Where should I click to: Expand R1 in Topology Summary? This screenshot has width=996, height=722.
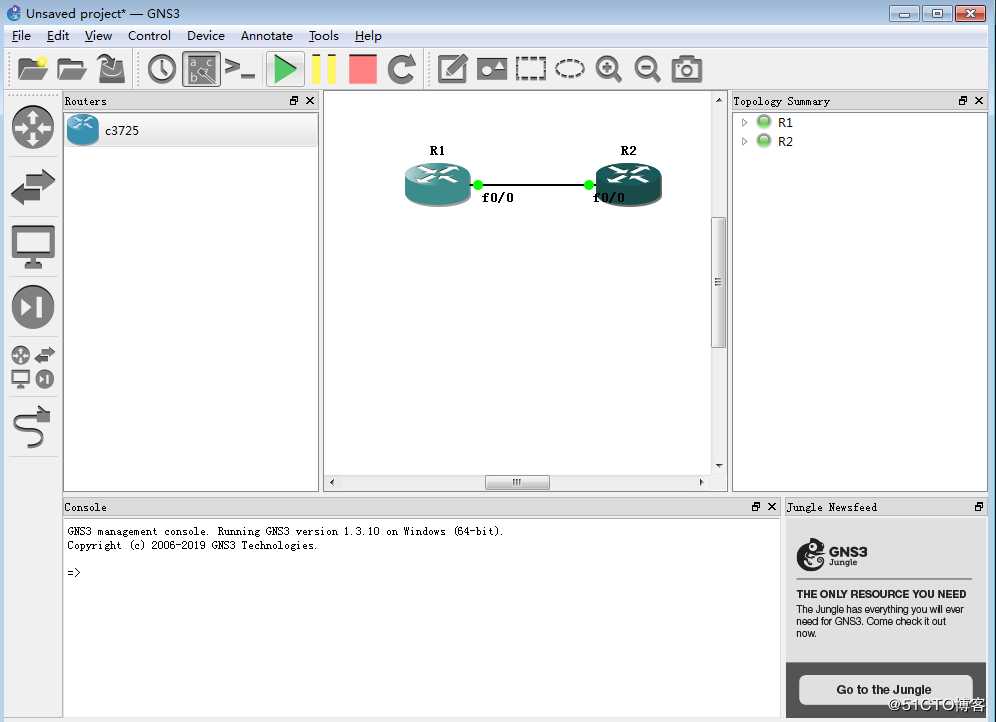[x=744, y=122]
